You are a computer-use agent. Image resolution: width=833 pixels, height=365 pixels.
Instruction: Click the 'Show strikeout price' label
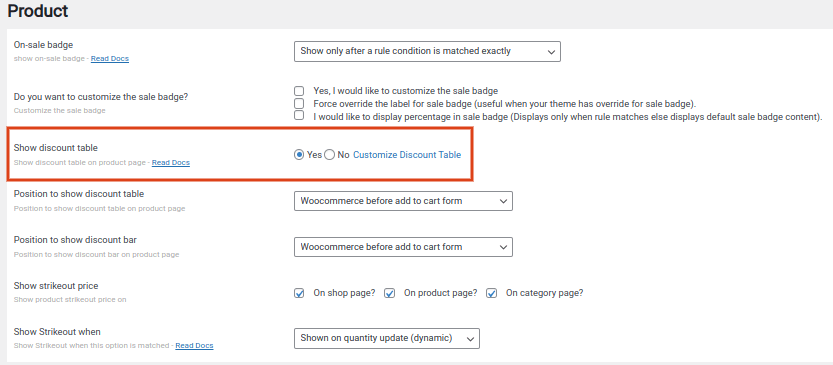coord(56,286)
